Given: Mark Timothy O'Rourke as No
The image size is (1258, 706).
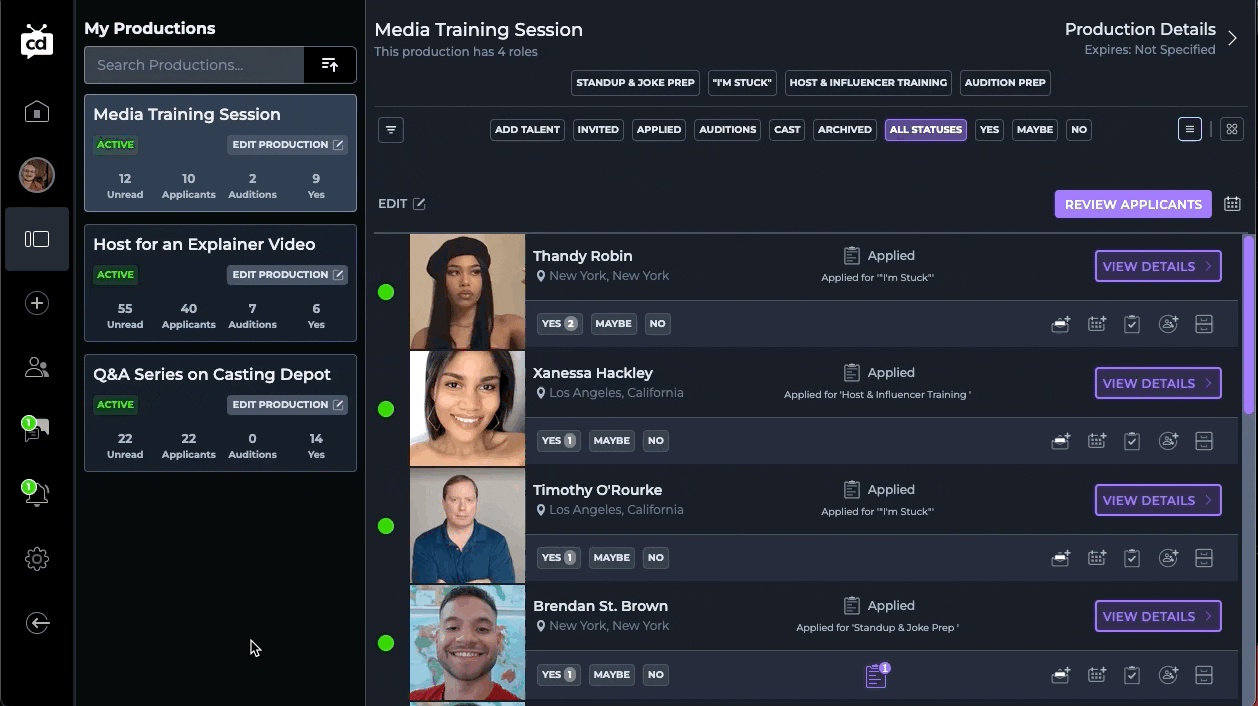Looking at the screenshot, I should tap(655, 558).
